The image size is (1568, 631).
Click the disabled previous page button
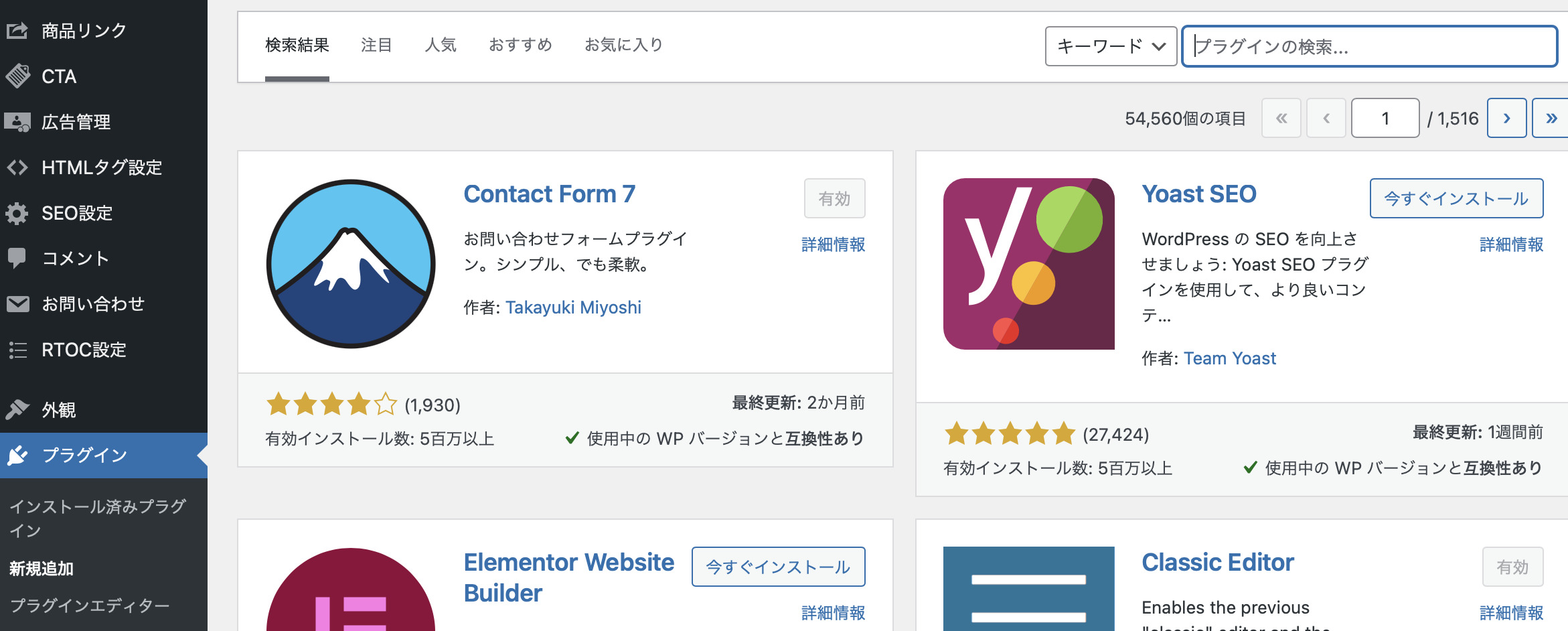pyautogui.click(x=1326, y=118)
